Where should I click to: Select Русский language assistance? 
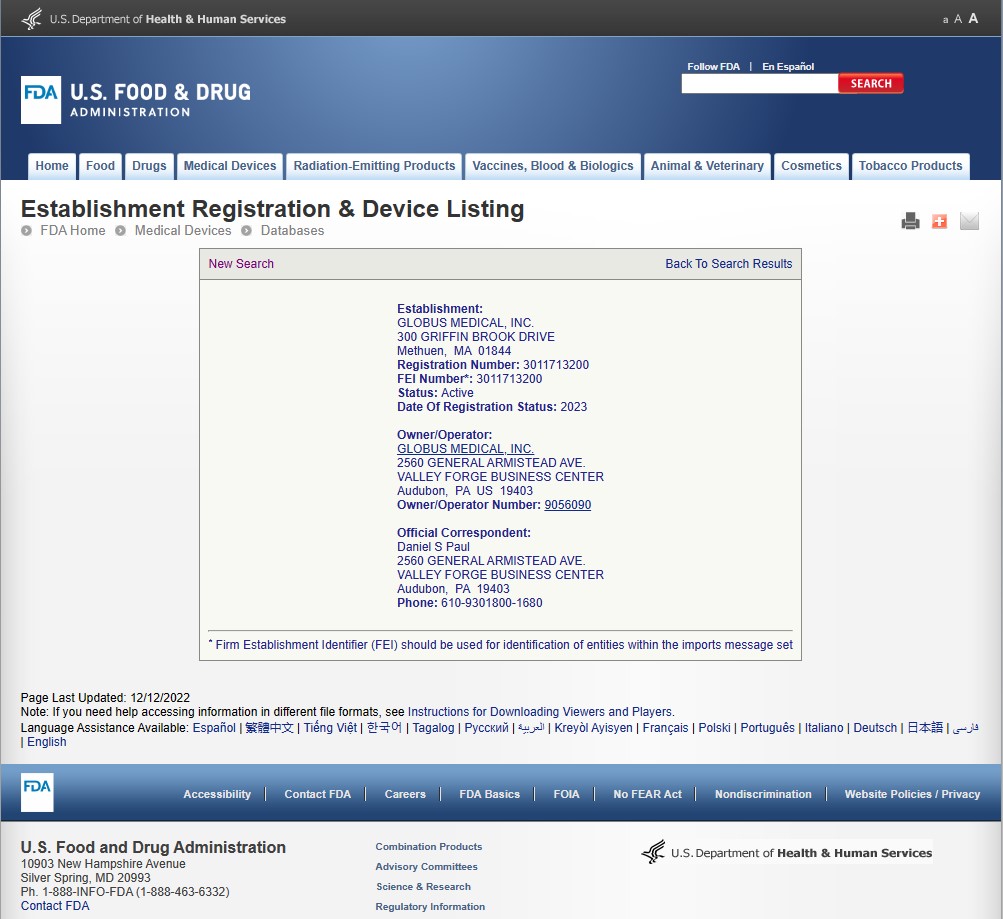point(486,728)
